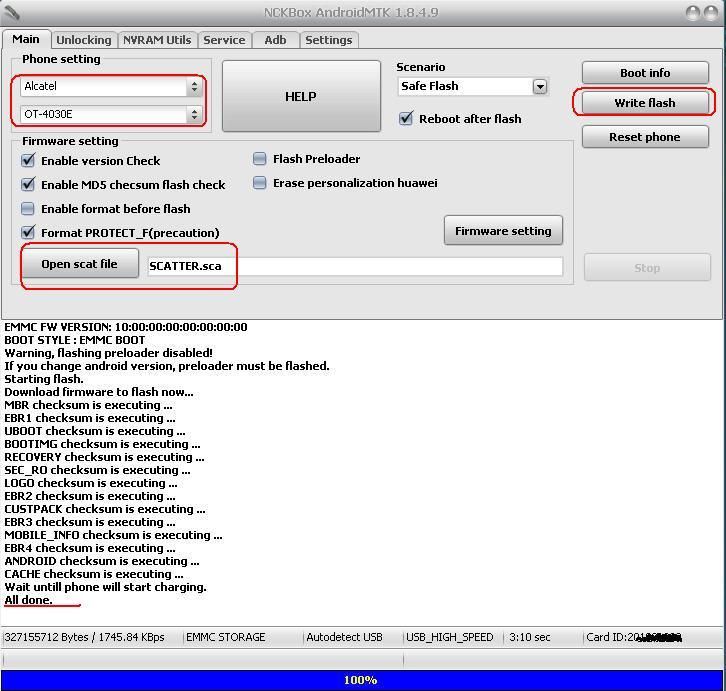Enable the Flash Preloader checkbox
This screenshot has height=691, width=726.
pos(260,159)
